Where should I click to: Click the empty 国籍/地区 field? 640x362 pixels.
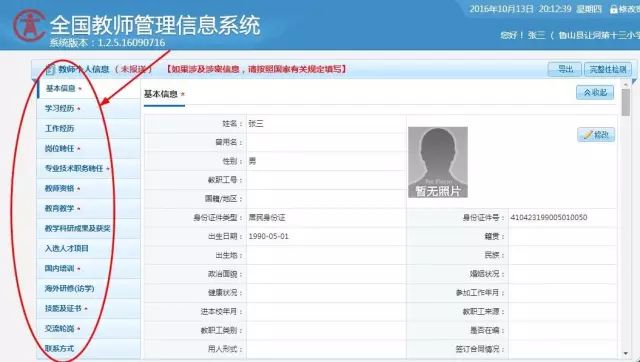pos(326,199)
